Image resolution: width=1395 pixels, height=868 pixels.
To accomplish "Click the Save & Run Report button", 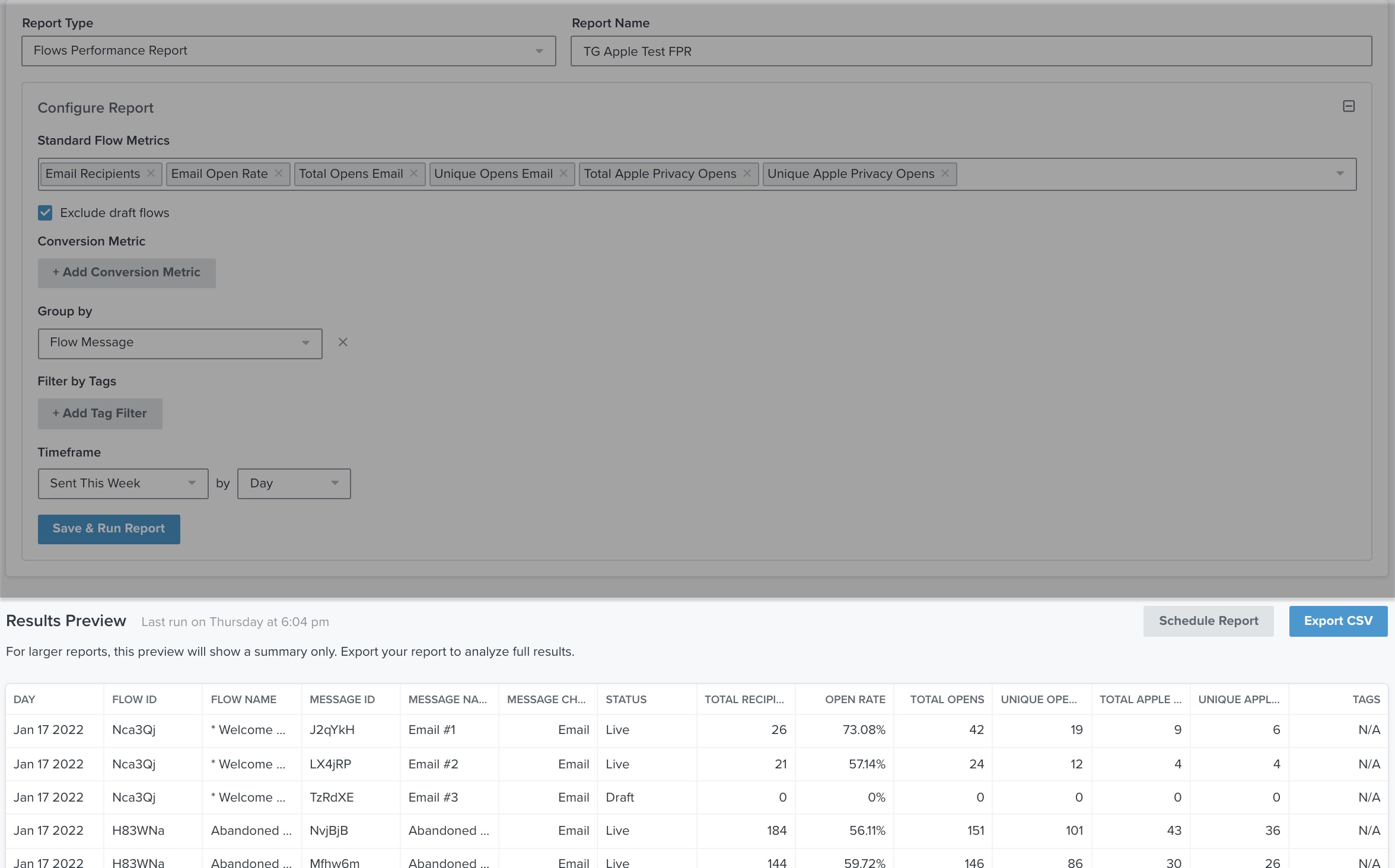I will pos(109,528).
